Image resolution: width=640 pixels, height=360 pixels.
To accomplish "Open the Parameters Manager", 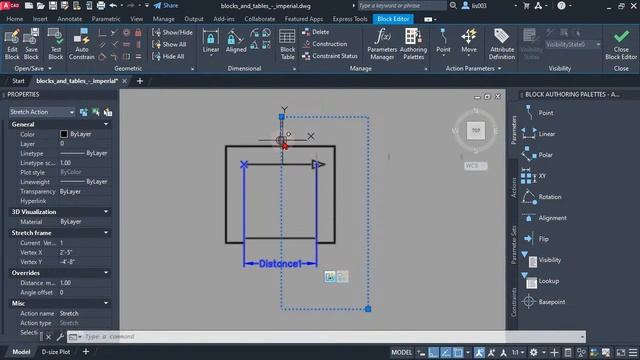I will click(x=382, y=44).
